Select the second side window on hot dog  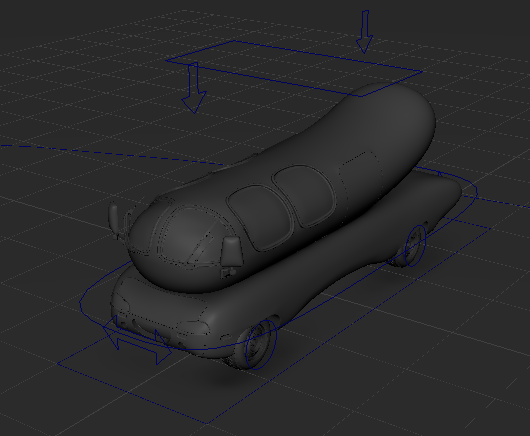click(x=304, y=195)
